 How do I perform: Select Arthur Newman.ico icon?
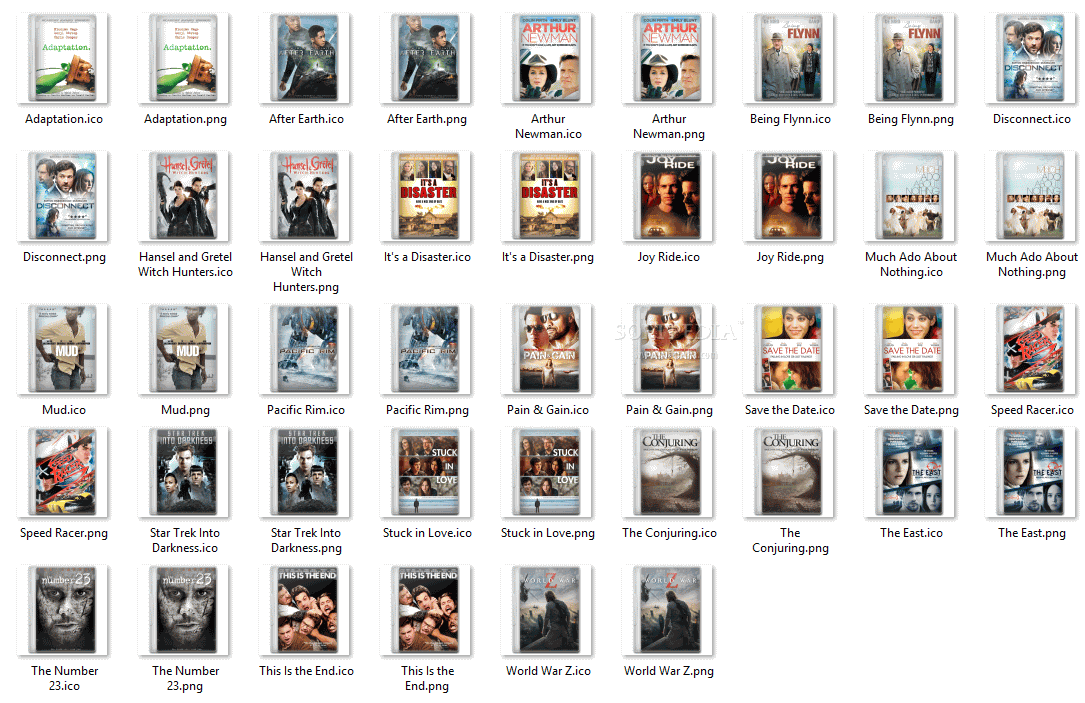point(548,58)
